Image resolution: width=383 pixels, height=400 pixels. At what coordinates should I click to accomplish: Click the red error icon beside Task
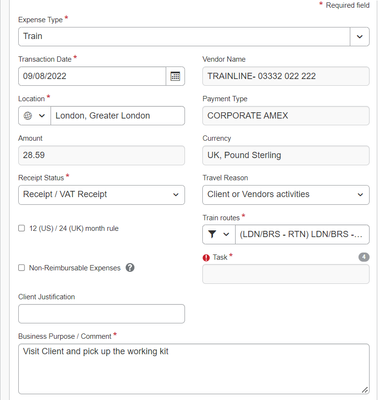point(206,258)
